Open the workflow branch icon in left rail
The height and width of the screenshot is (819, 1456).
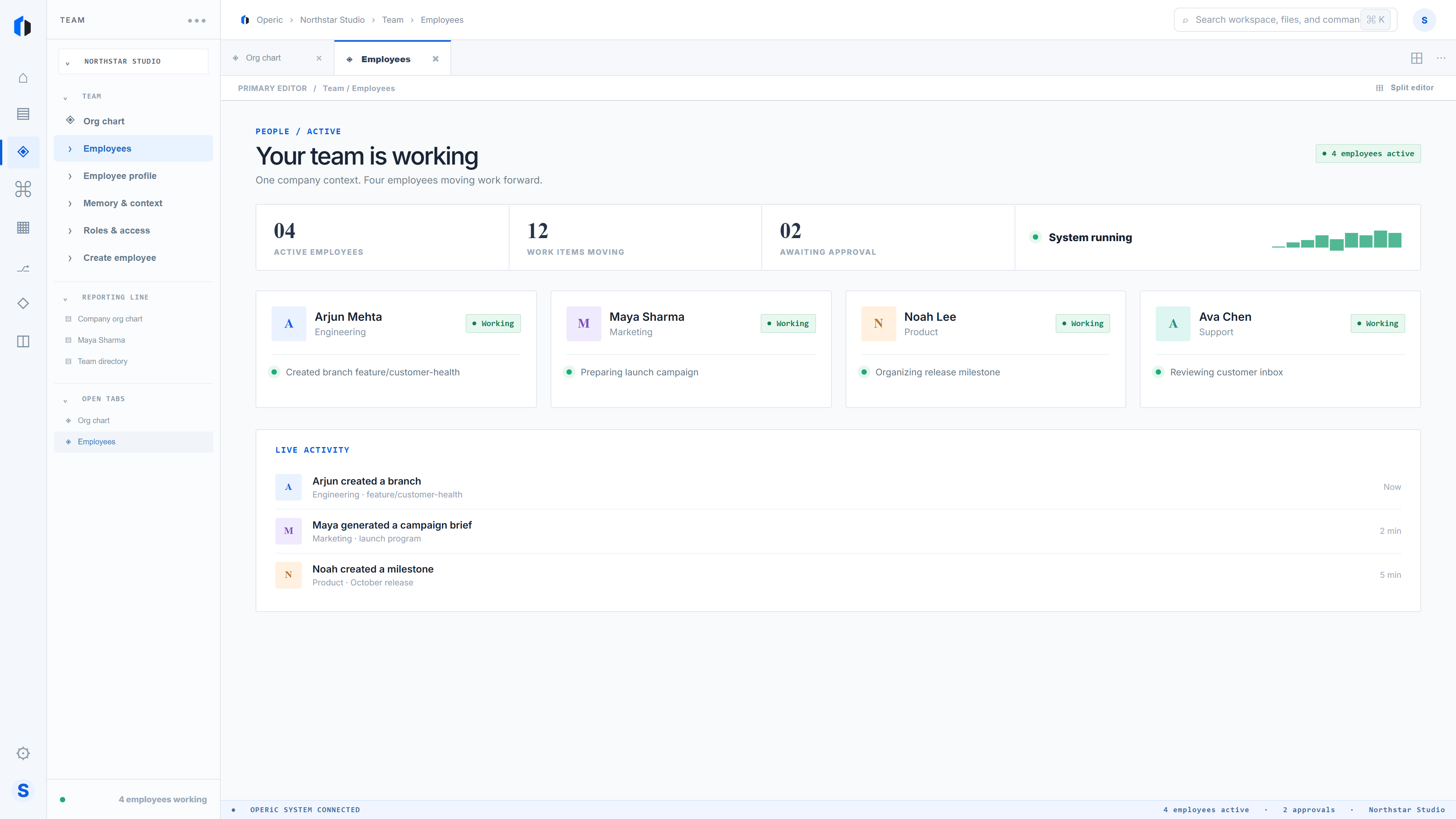tap(23, 268)
